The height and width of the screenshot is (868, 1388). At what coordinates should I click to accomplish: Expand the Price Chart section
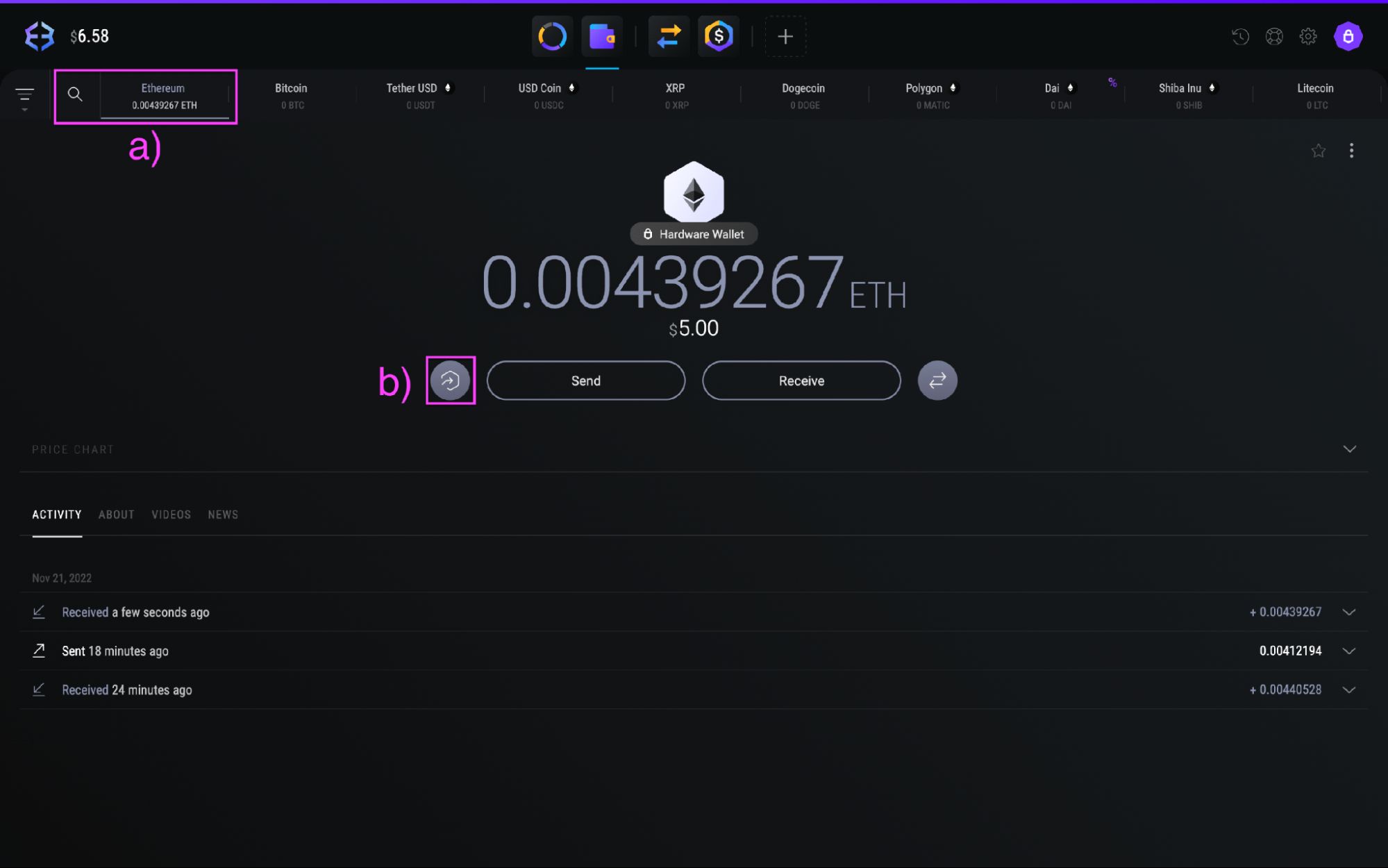(x=1349, y=449)
